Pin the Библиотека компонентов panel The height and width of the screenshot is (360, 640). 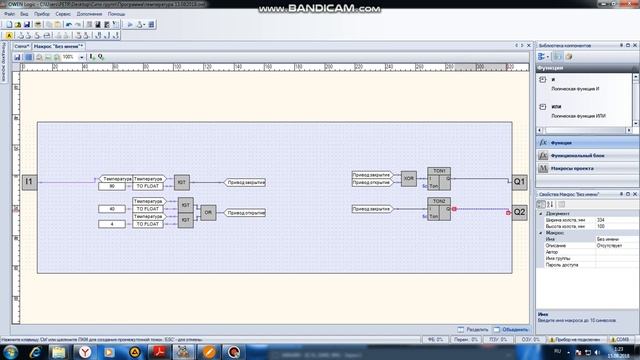[x=621, y=45]
